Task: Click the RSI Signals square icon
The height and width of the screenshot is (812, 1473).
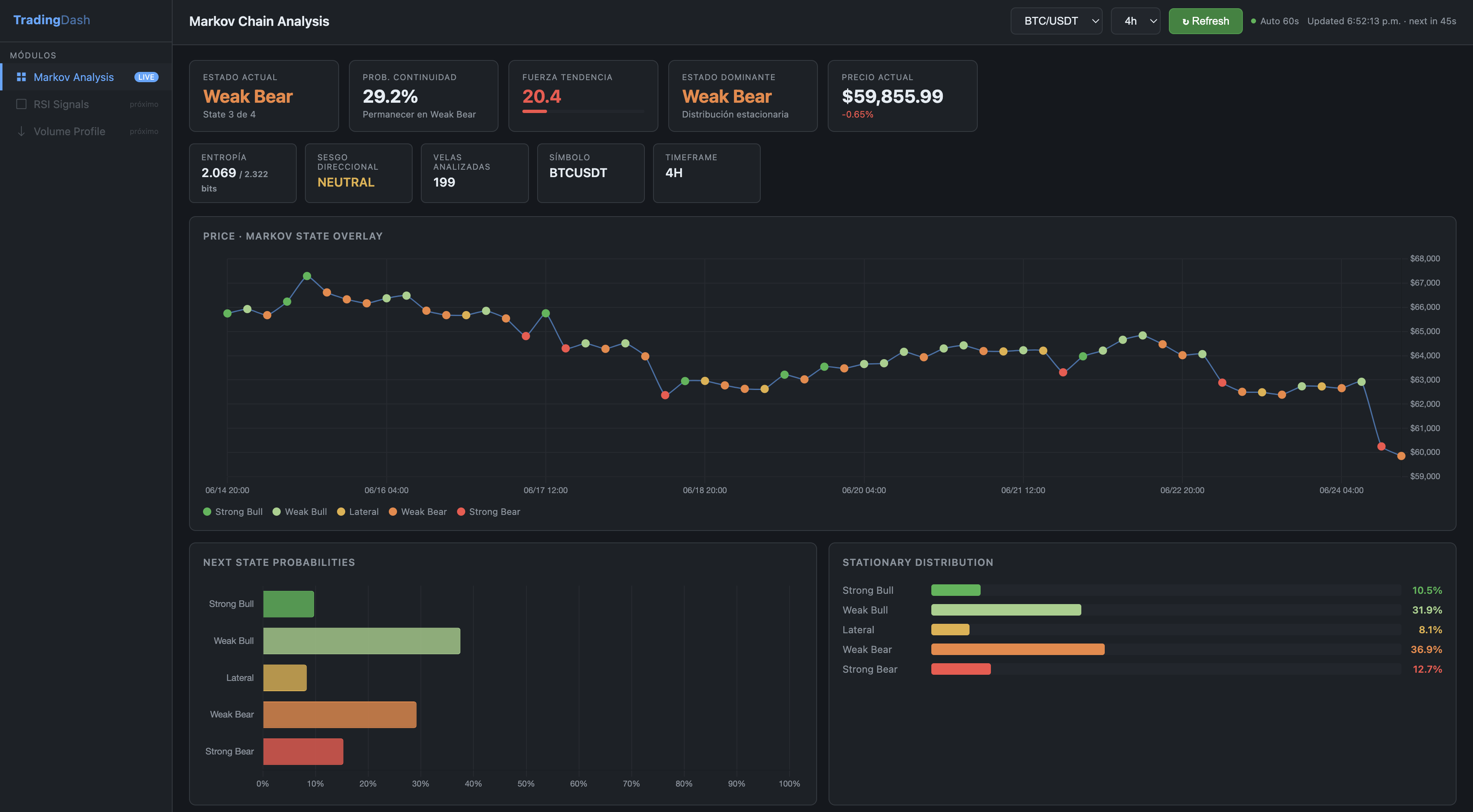Action: pyautogui.click(x=21, y=104)
